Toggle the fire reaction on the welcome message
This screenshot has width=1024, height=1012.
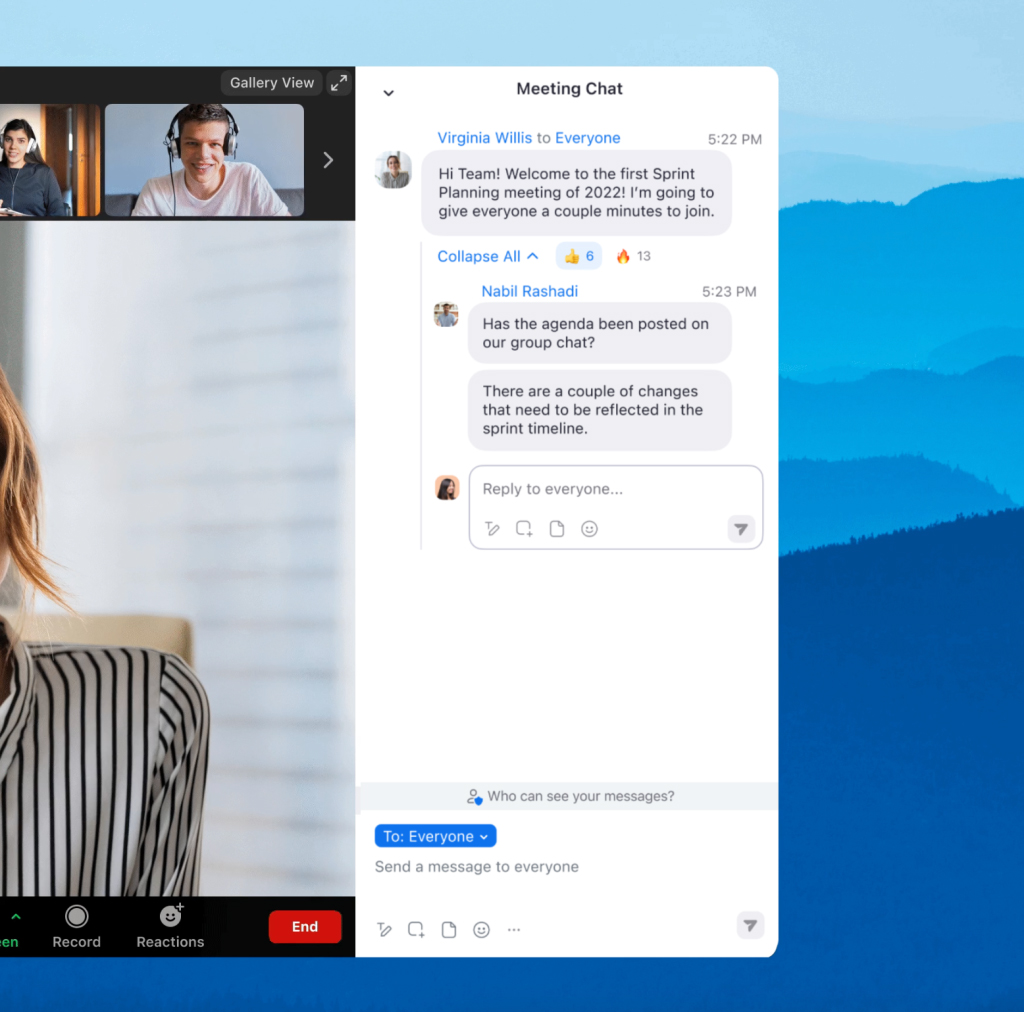click(632, 256)
